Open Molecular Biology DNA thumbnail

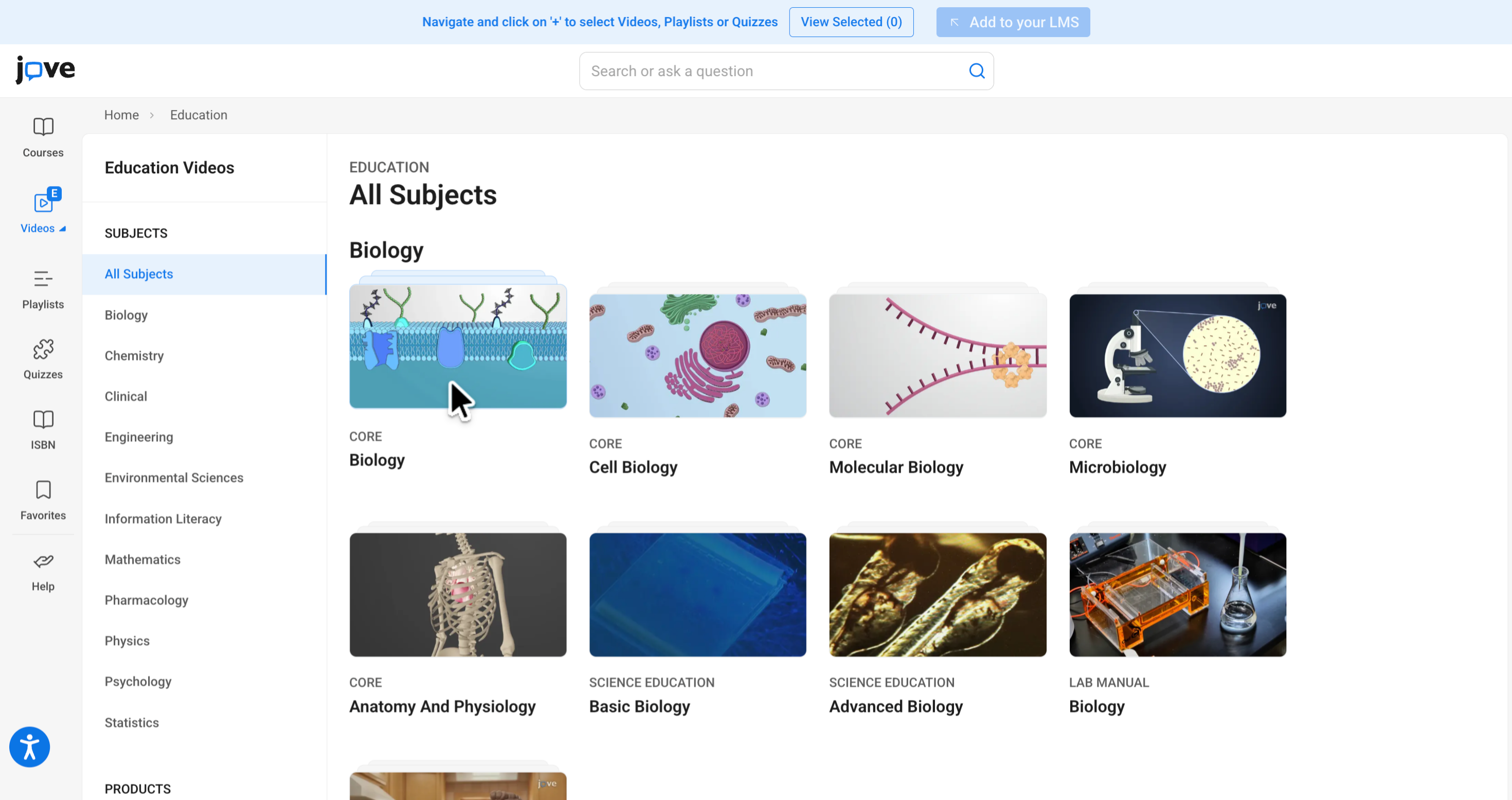(938, 356)
